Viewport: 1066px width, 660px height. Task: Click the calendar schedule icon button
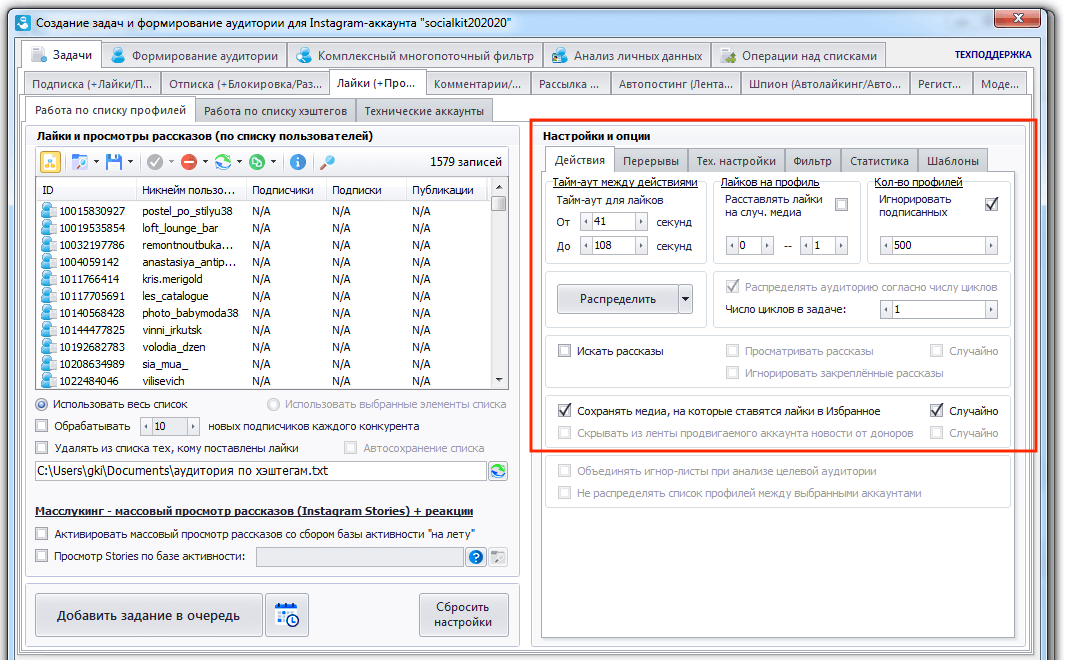[287, 615]
